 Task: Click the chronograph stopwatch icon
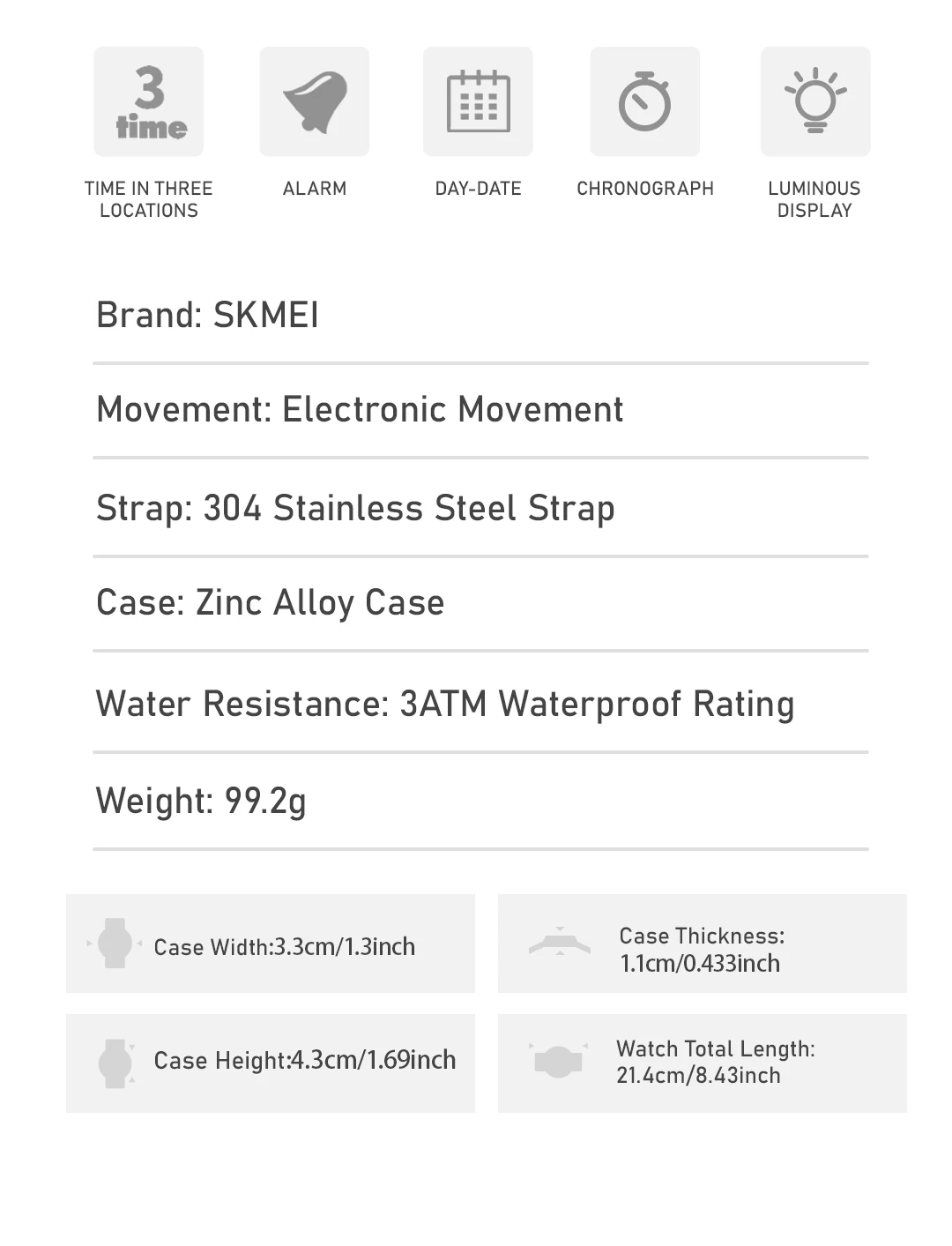tap(645, 101)
